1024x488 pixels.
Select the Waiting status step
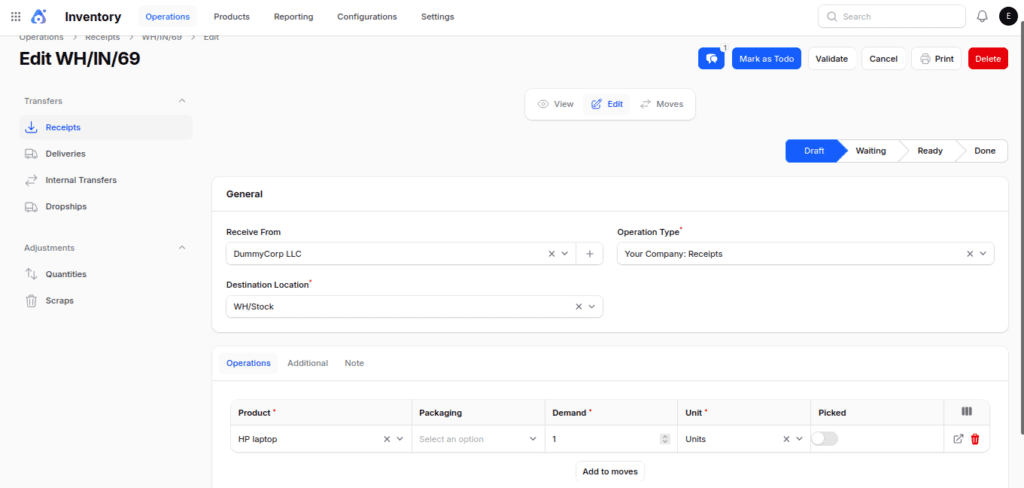point(871,151)
